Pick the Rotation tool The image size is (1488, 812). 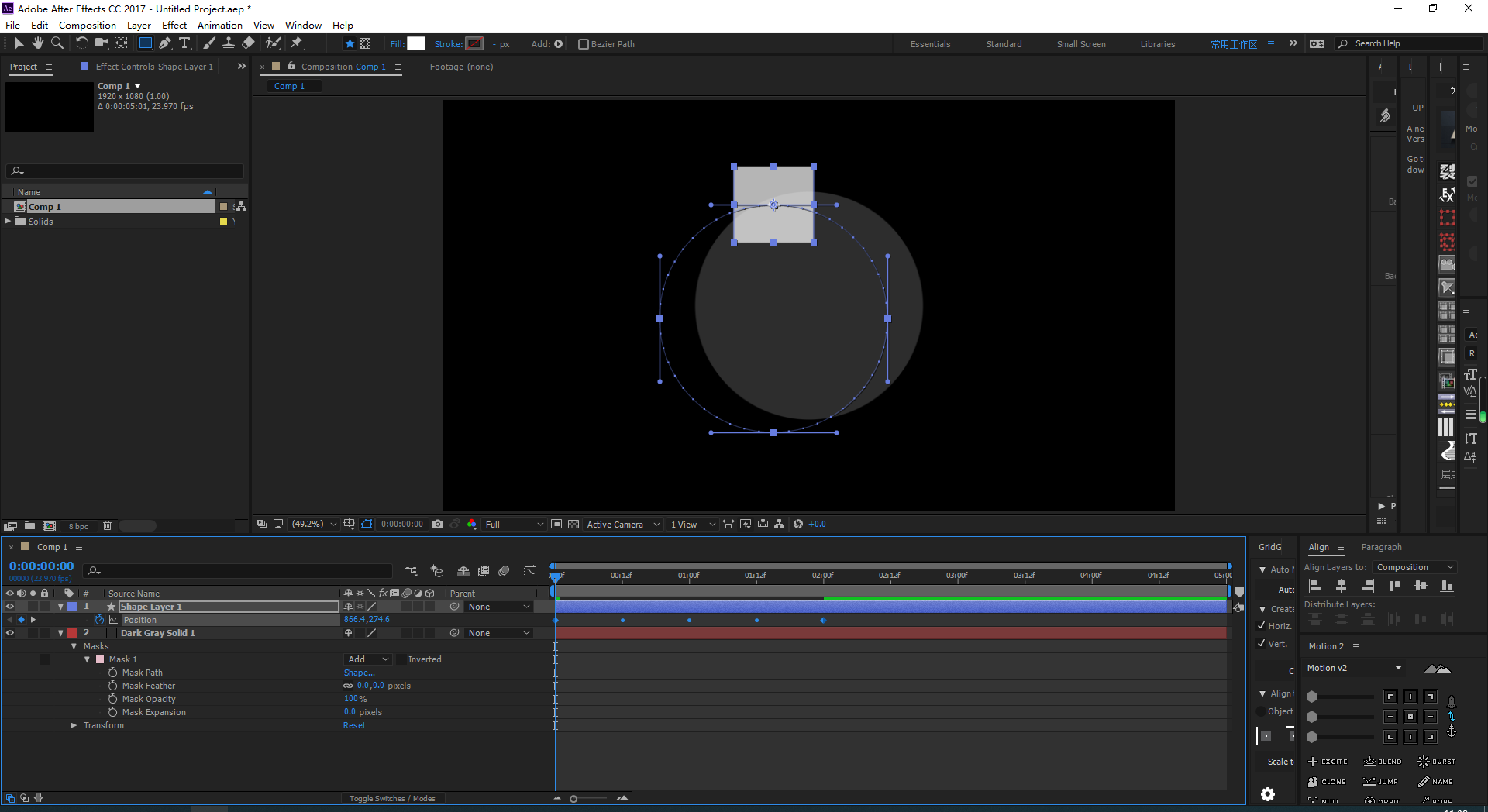point(81,43)
